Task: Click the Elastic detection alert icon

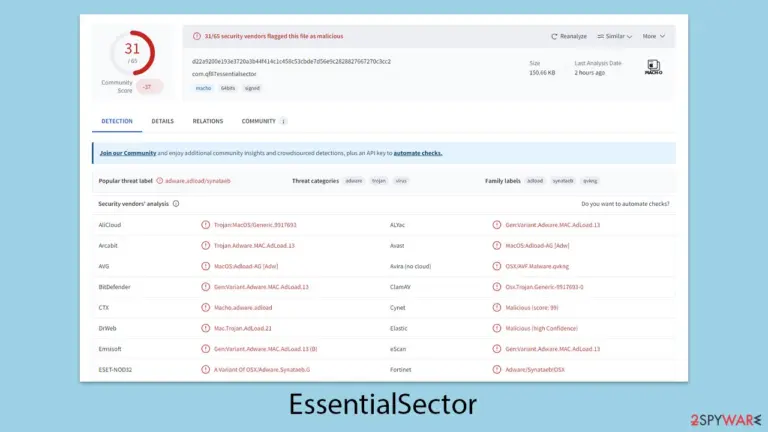Action: coord(497,328)
